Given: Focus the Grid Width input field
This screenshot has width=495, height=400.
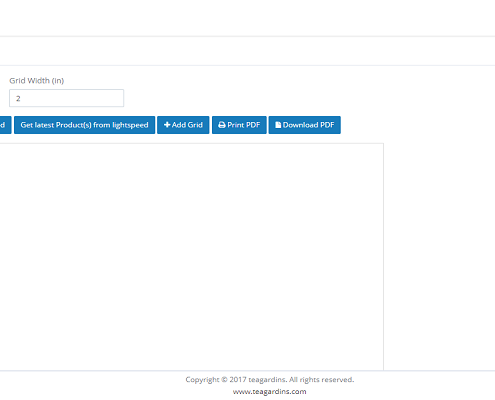Looking at the screenshot, I should point(67,98).
